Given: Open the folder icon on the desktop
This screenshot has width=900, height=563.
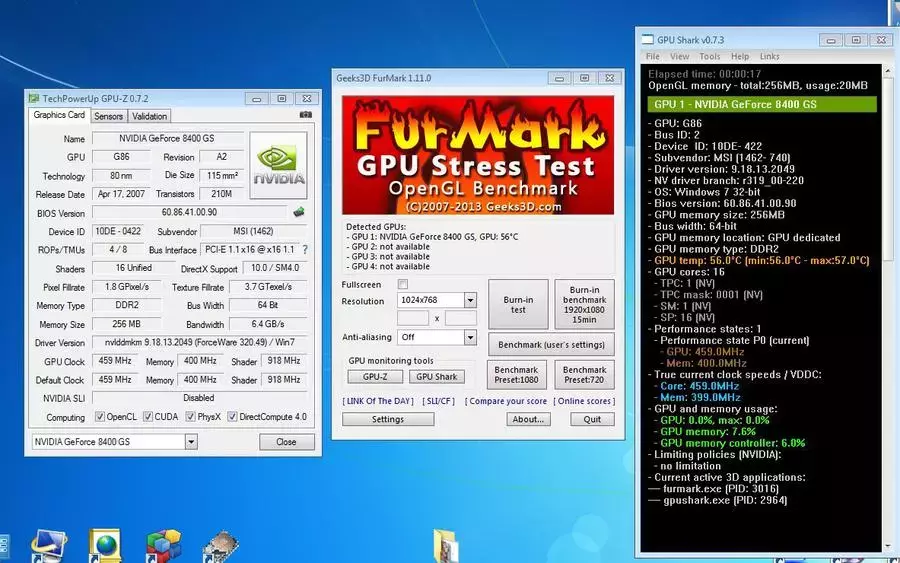Looking at the screenshot, I should pyautogui.click(x=445, y=545).
